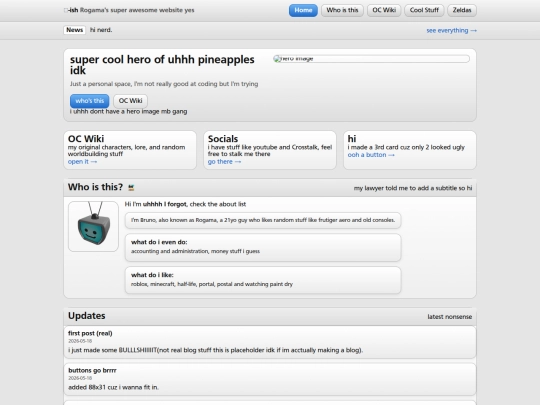
Task: Click the 'what do i like:' box
Action: [263, 280]
